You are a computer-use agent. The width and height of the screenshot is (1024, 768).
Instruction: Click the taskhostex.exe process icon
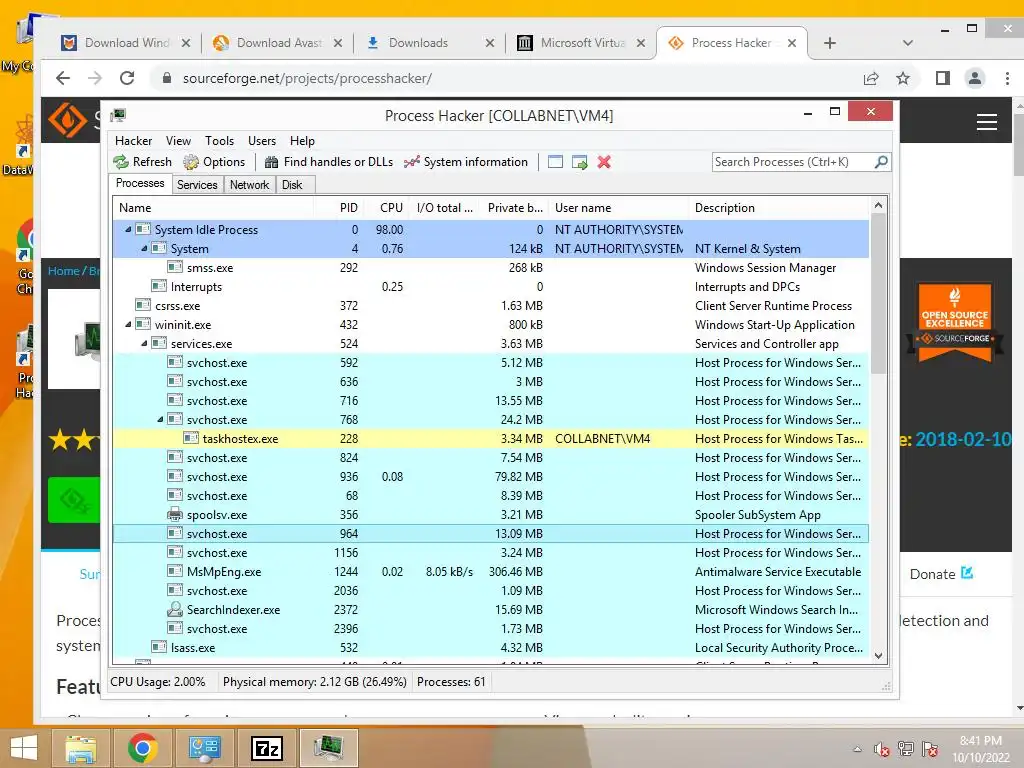click(191, 438)
